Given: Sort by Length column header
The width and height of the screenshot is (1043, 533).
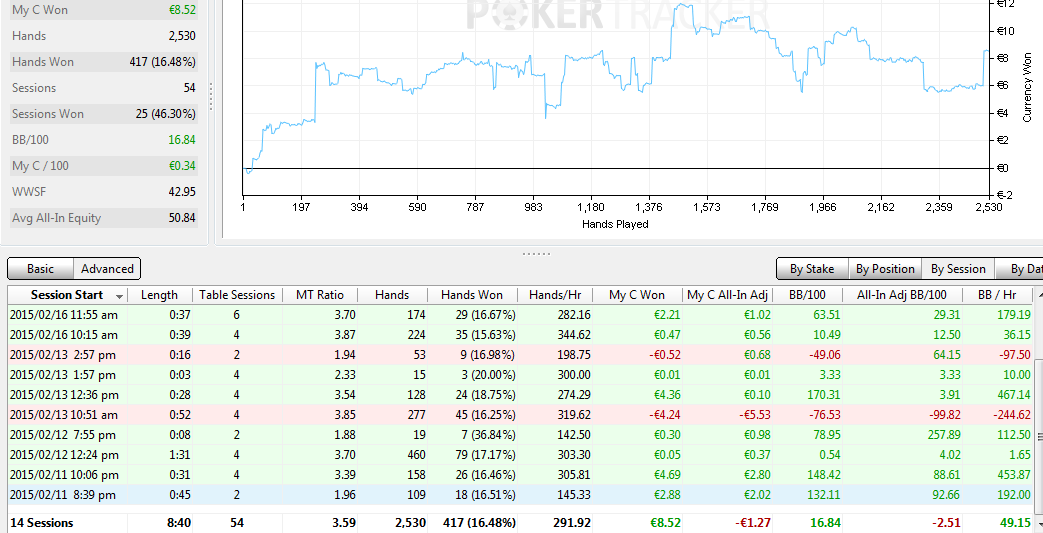Looking at the screenshot, I should [160, 295].
